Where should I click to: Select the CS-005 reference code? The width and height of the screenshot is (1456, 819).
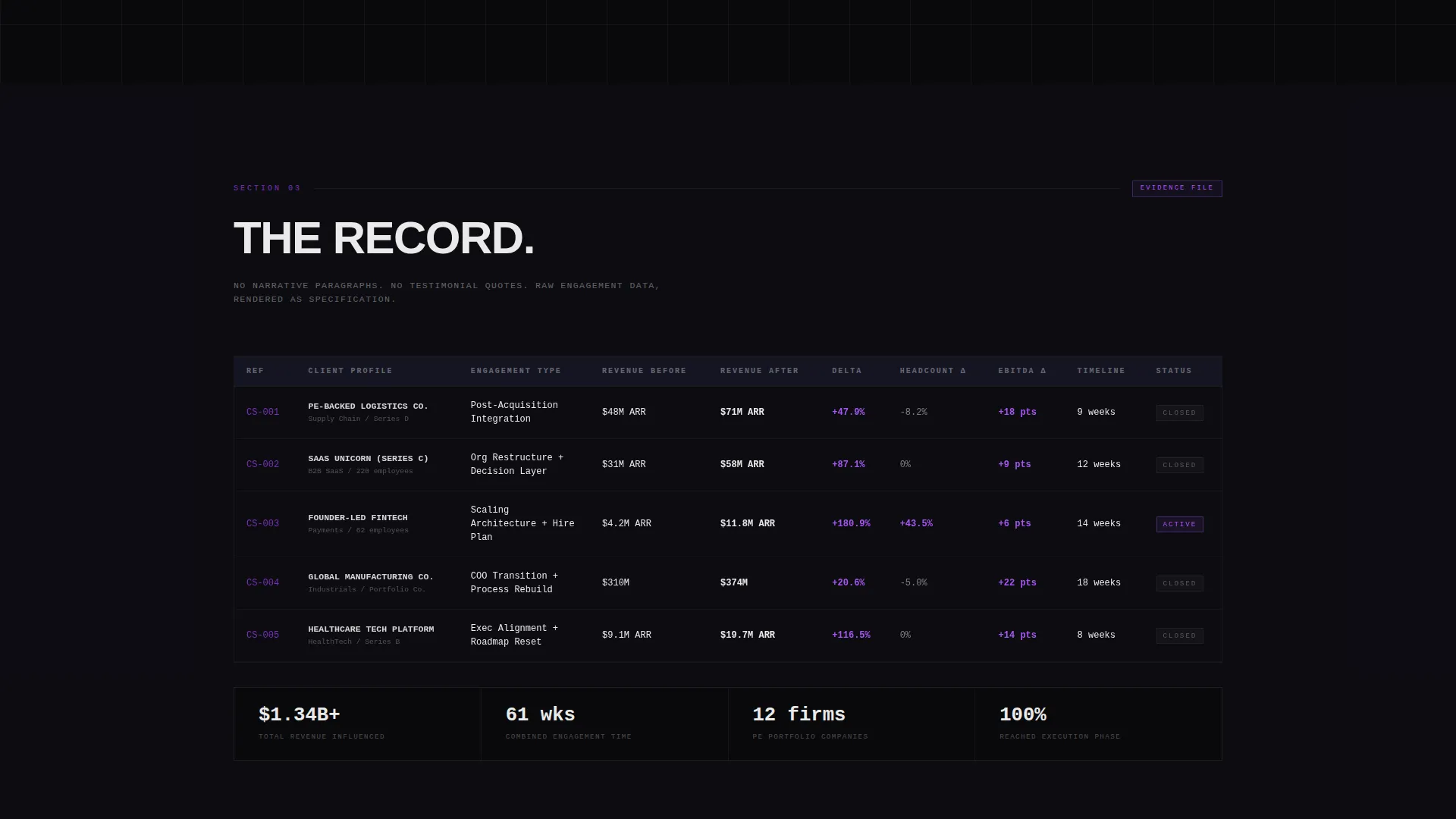click(x=262, y=635)
